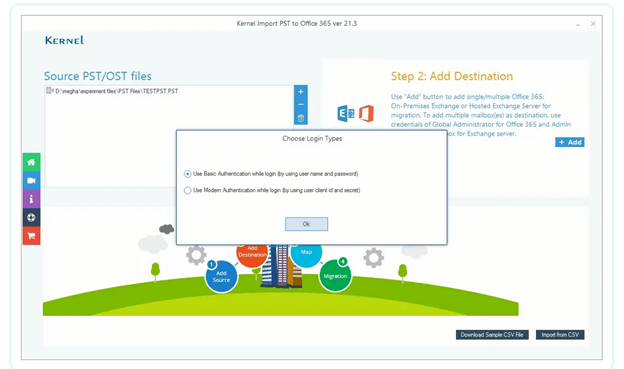
Task: Click the red shopping cart icon
Action: click(31, 236)
